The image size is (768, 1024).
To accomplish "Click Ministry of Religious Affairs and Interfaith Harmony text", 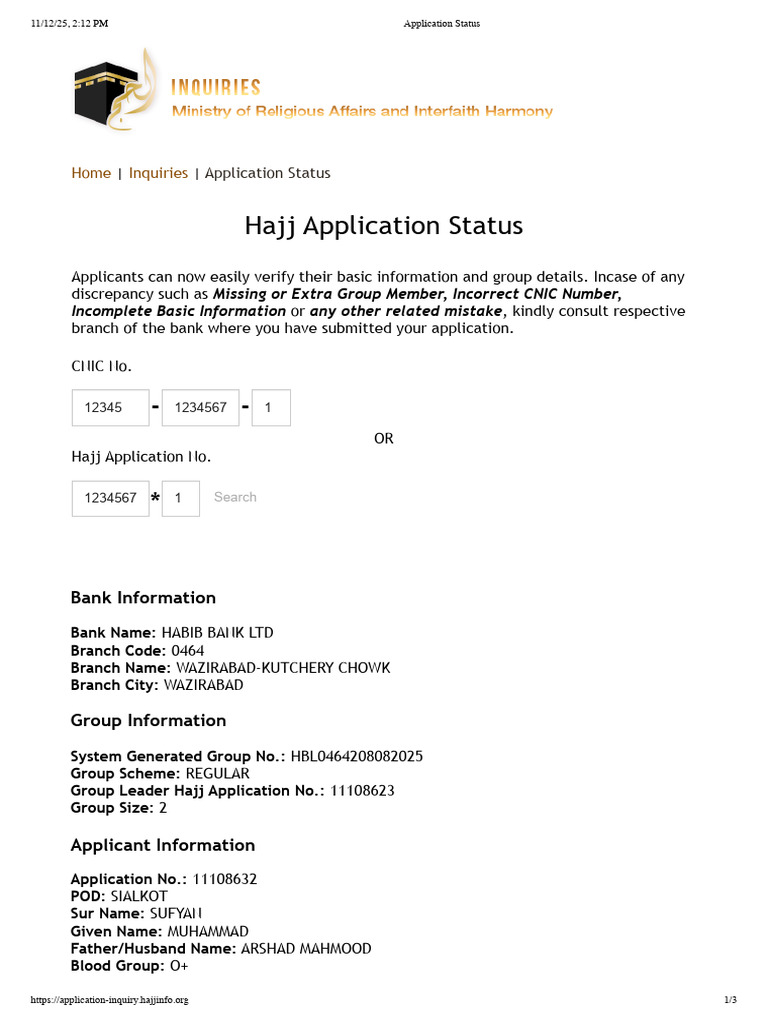I will (x=362, y=111).
